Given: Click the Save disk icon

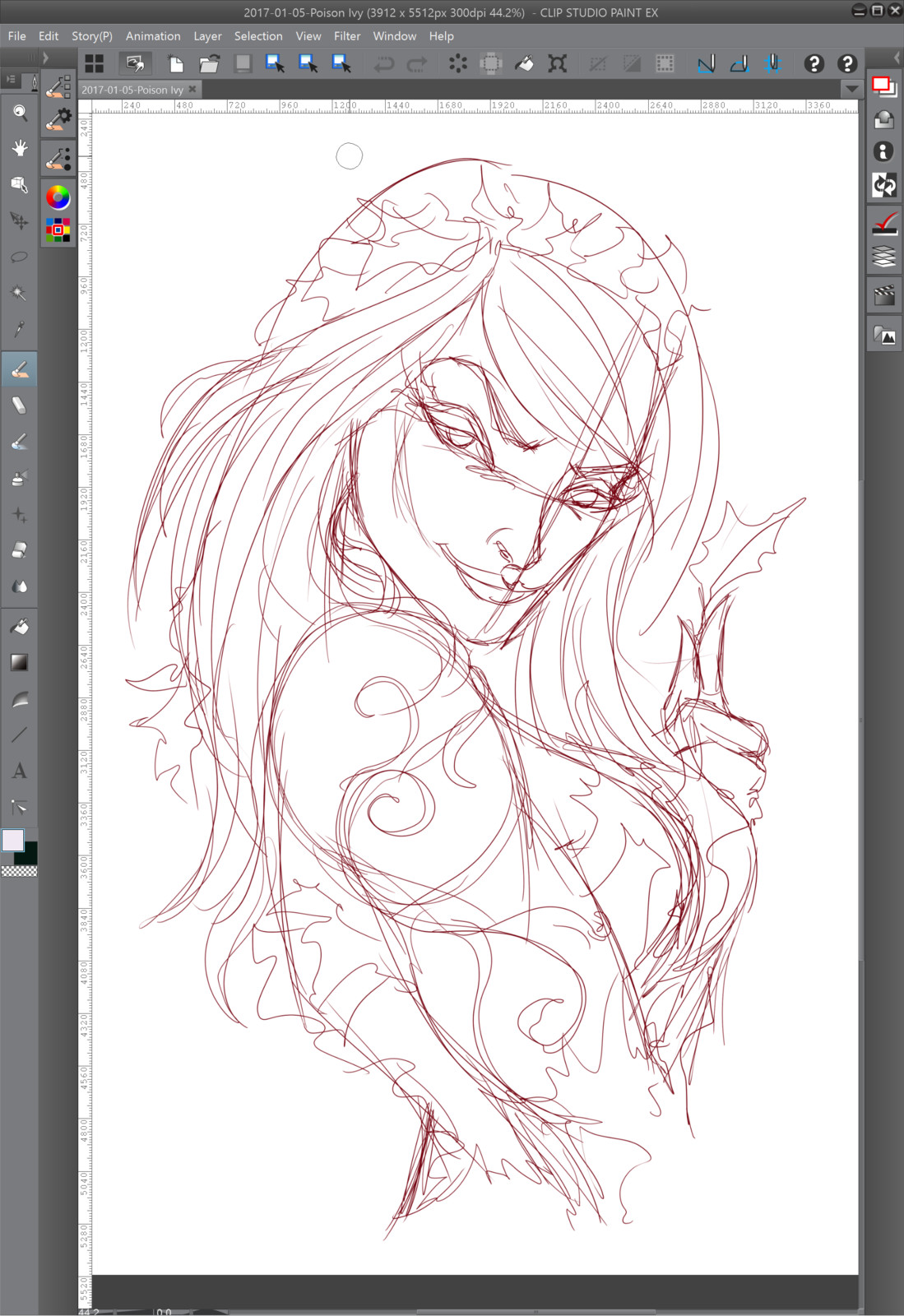Looking at the screenshot, I should [x=243, y=63].
